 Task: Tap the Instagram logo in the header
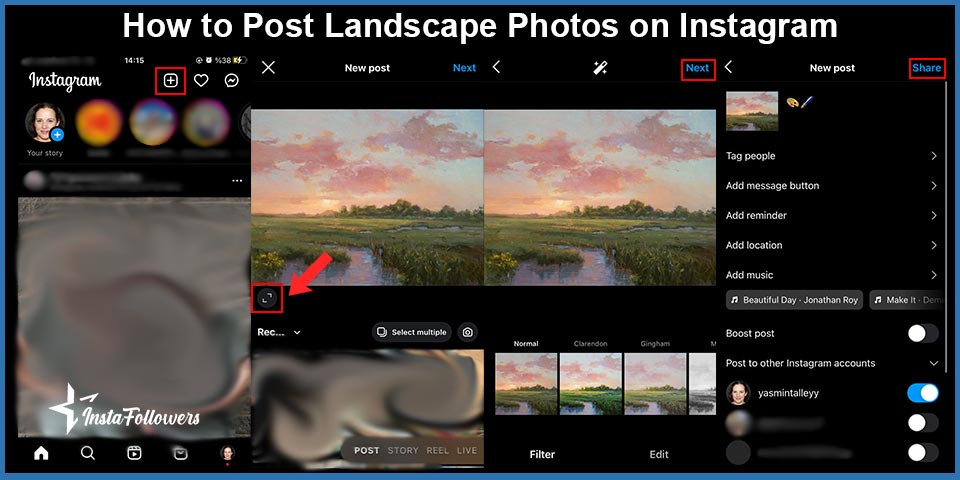pyautogui.click(x=65, y=80)
